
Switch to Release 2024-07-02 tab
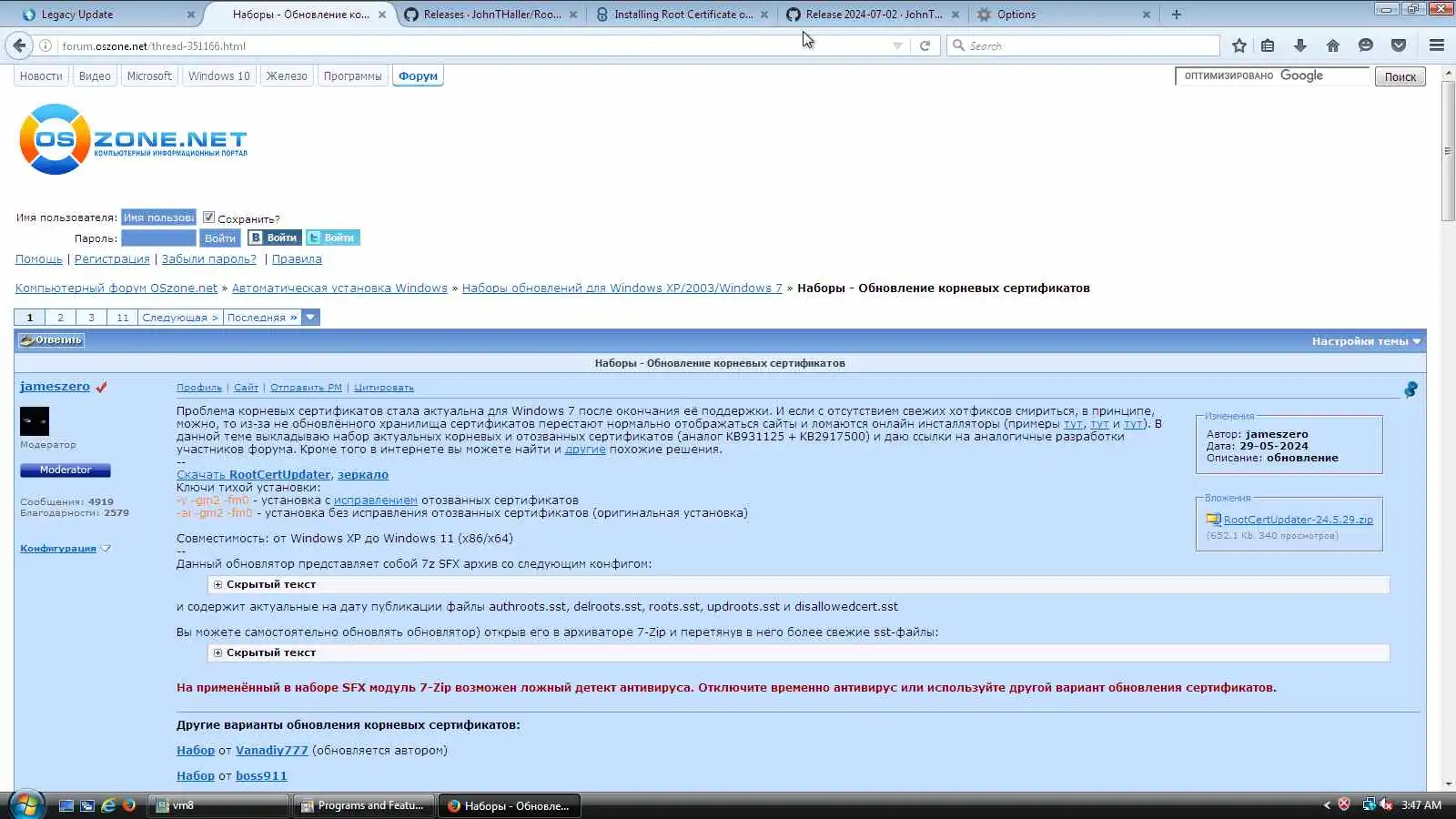coord(872,15)
